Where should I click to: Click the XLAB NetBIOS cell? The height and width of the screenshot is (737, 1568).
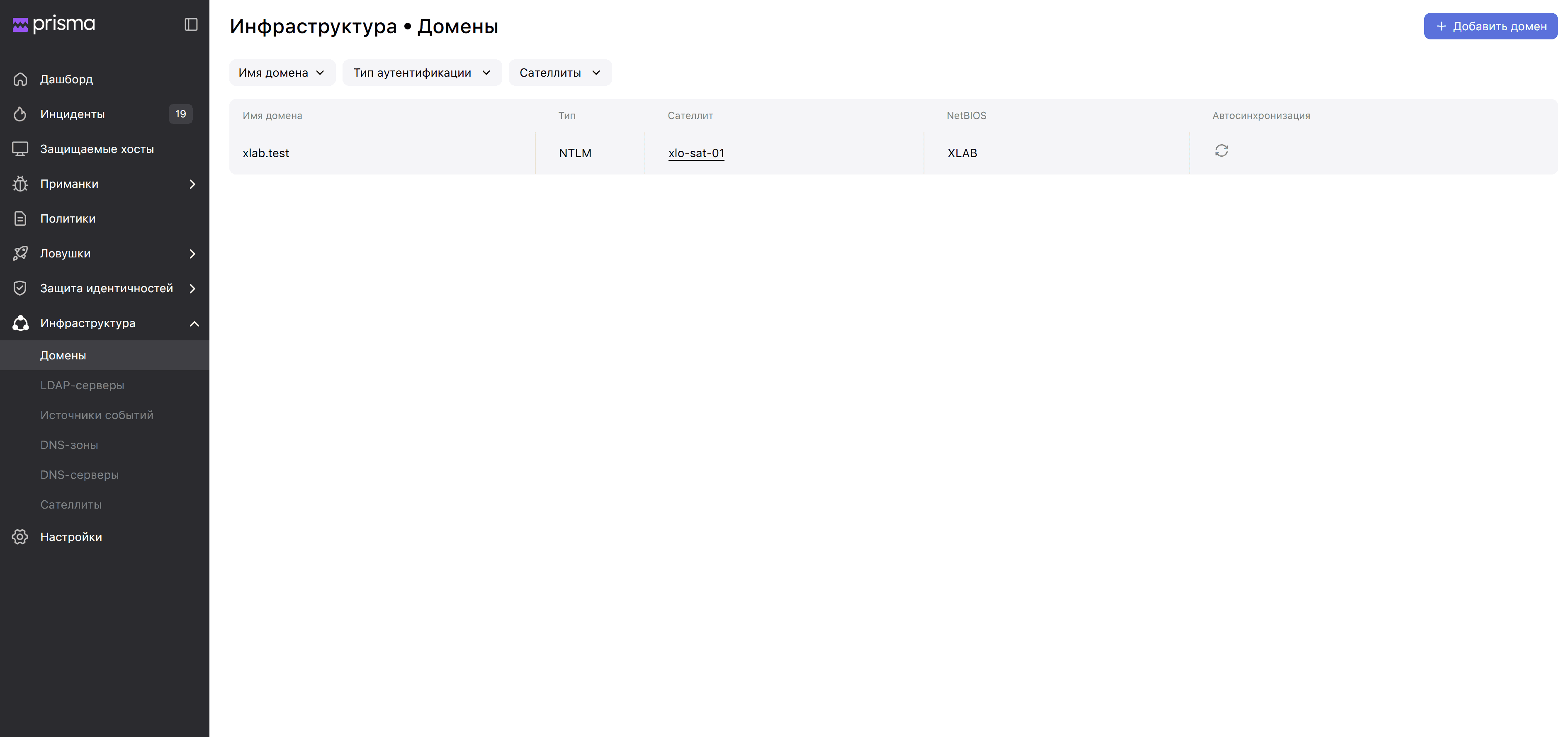click(1056, 153)
